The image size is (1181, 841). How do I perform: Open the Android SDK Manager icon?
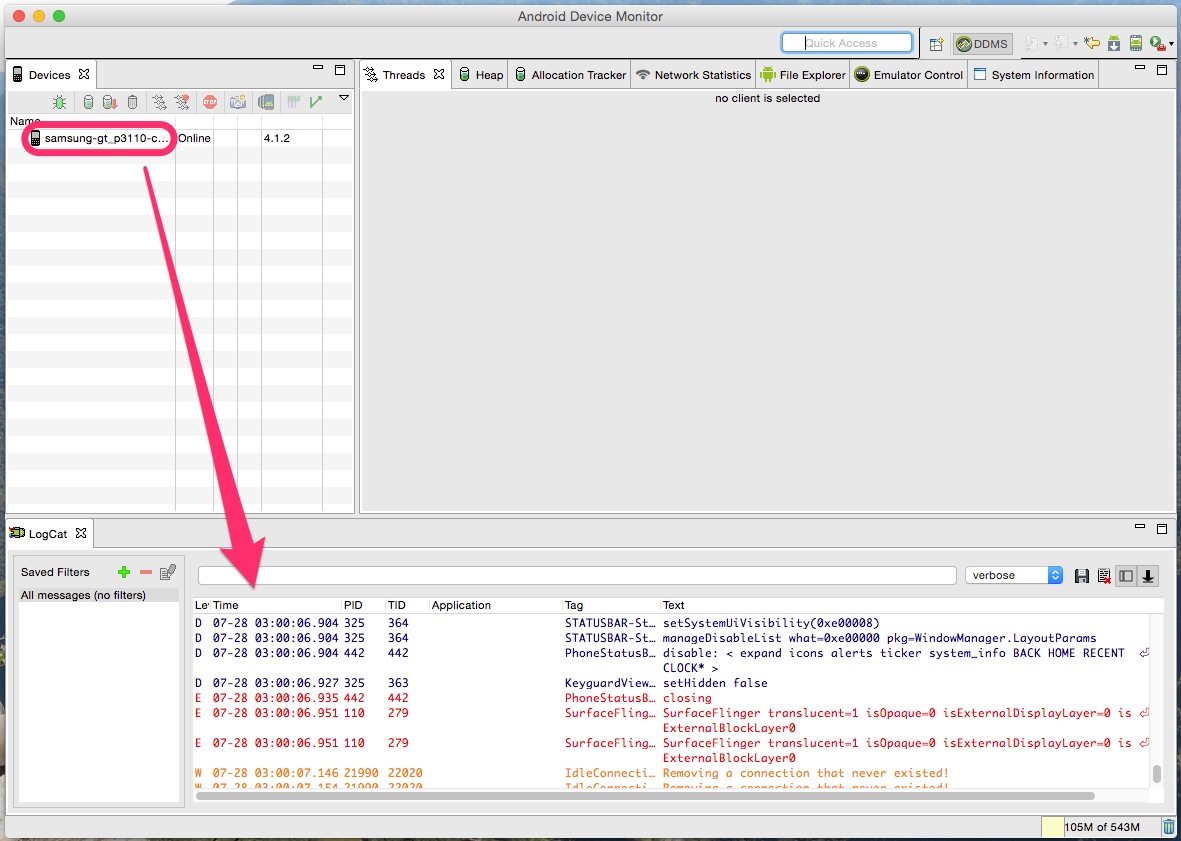click(x=1114, y=44)
